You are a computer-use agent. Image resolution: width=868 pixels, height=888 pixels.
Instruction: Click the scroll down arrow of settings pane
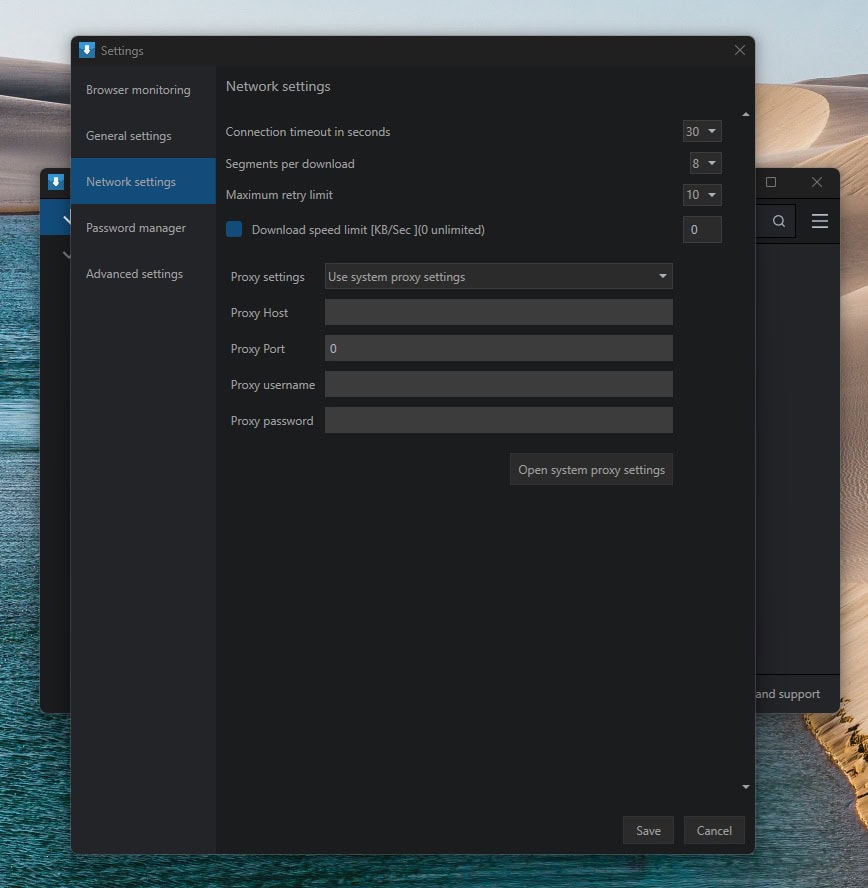[x=746, y=787]
